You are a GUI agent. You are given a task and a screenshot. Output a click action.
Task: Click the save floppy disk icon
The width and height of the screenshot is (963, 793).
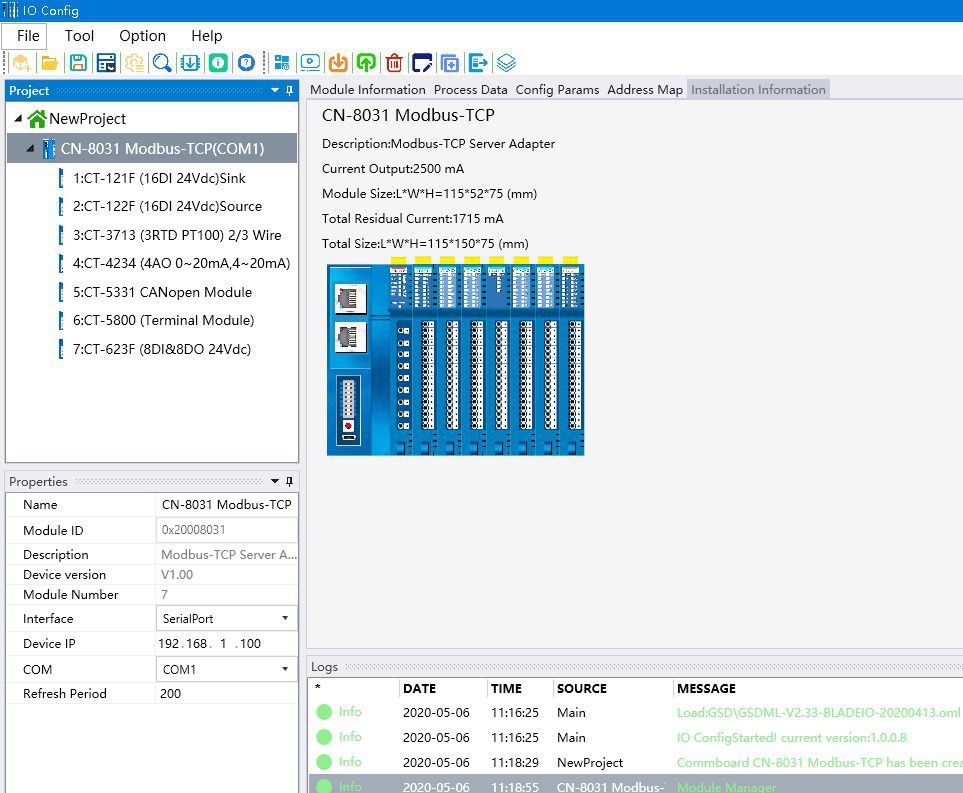[78, 63]
